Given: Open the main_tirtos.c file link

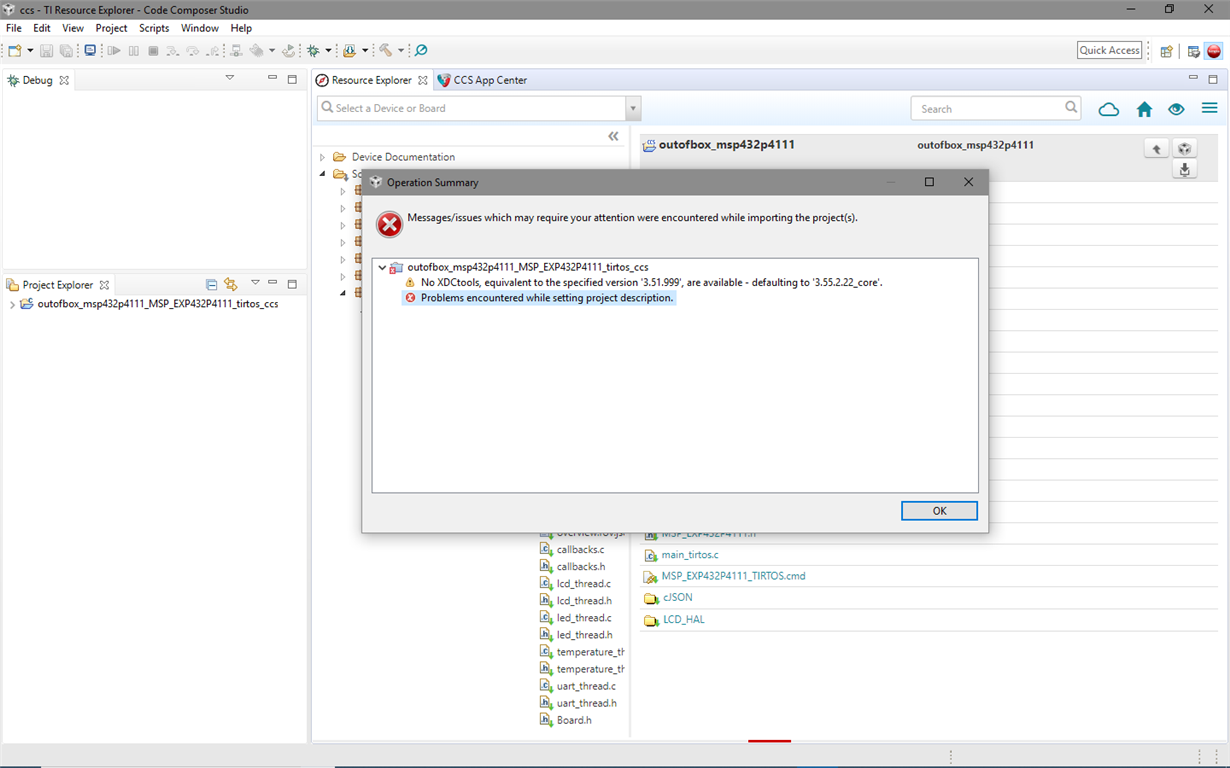Looking at the screenshot, I should (x=689, y=554).
